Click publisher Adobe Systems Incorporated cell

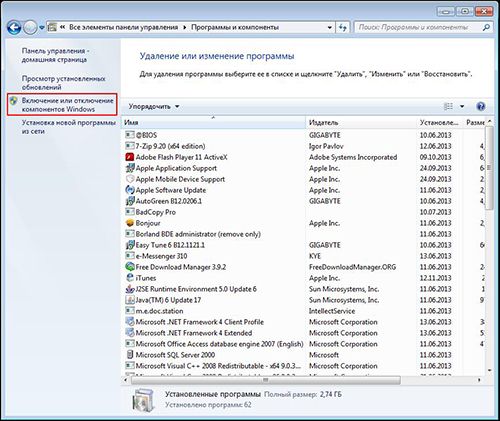[353, 157]
